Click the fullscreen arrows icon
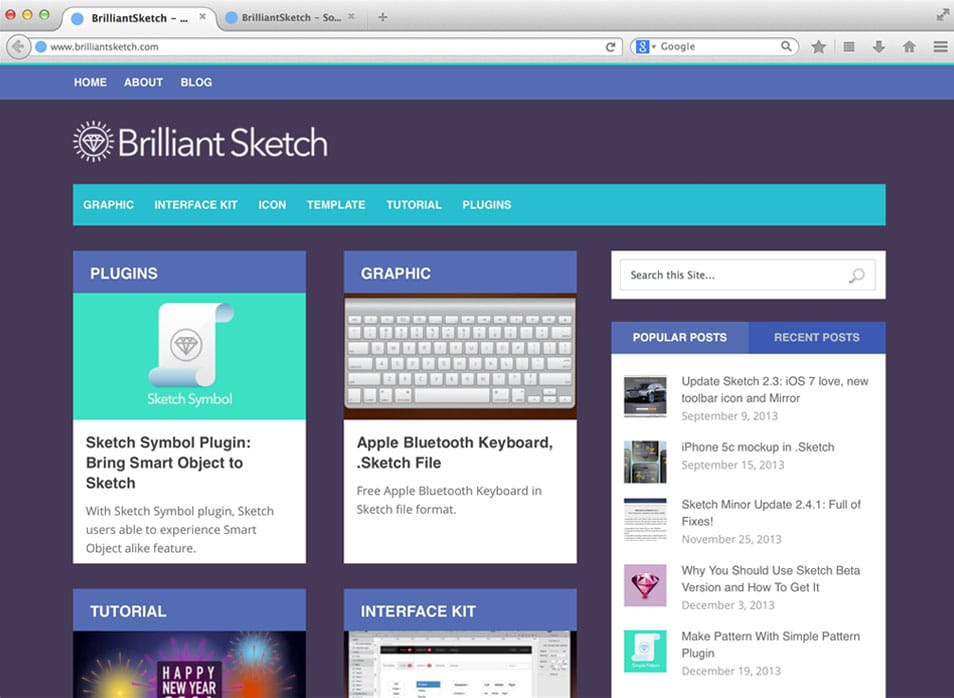The image size is (954, 698). point(942,15)
